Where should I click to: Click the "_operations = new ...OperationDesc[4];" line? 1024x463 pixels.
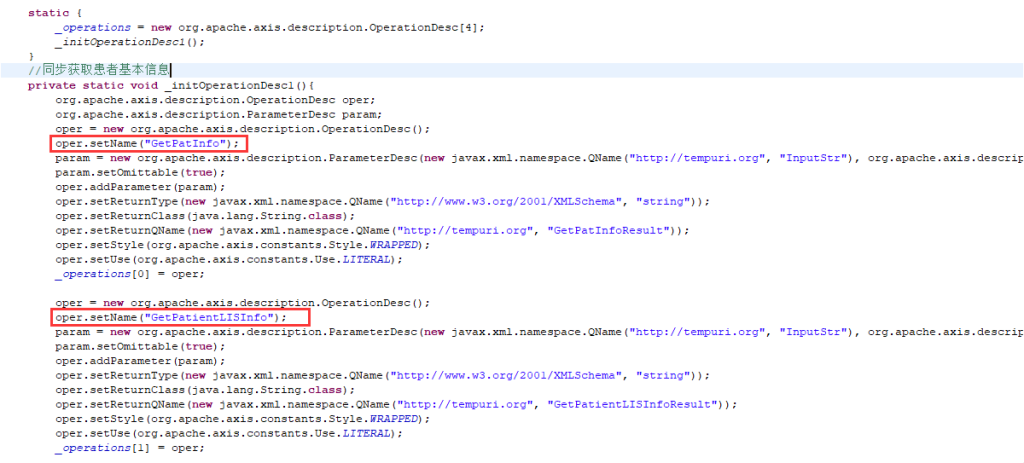tap(270, 27)
